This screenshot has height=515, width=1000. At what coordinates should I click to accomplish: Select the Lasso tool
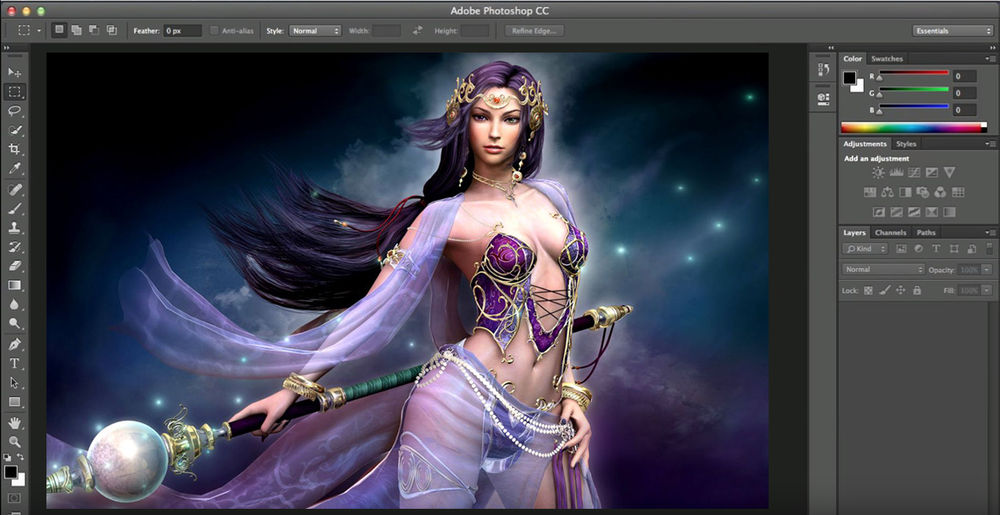coord(14,111)
